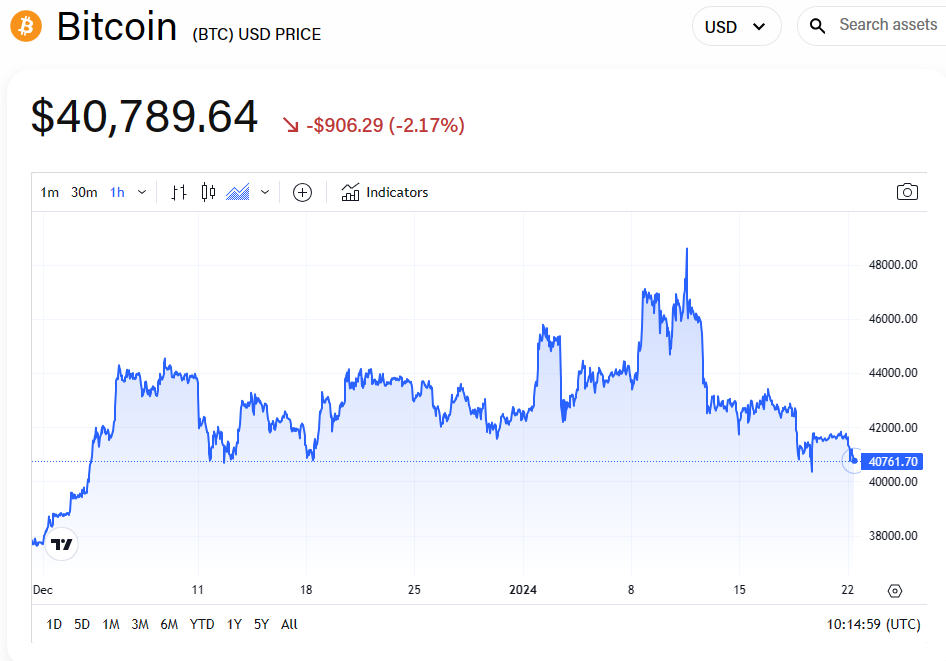
Task: Select the bar chart style icon
Action: point(179,192)
